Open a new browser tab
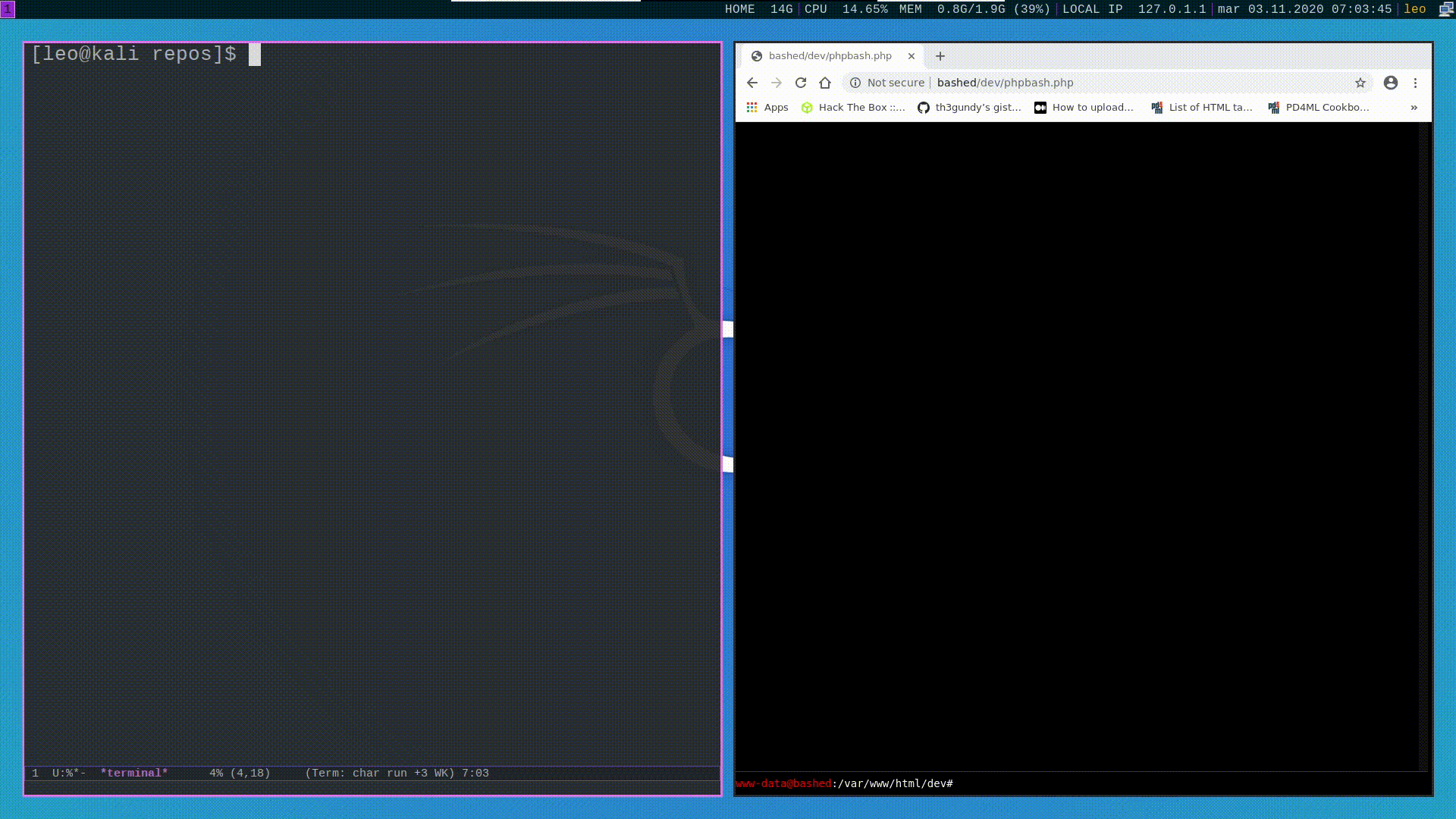Viewport: 1456px width, 819px height. click(x=940, y=56)
